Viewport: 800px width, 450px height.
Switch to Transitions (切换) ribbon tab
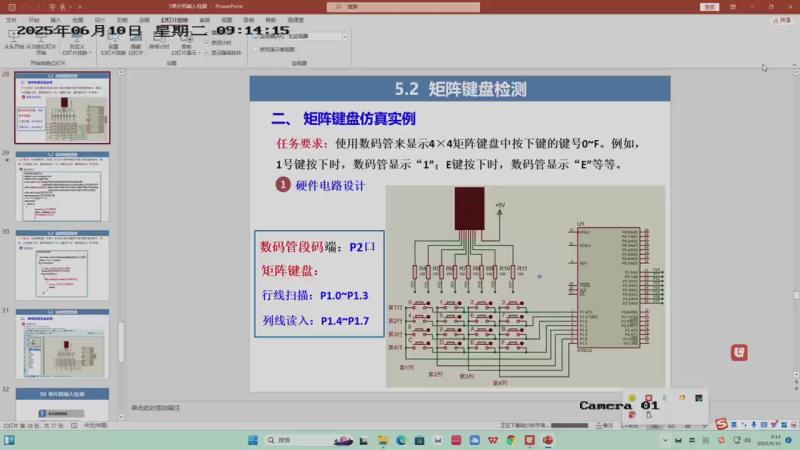(122, 20)
